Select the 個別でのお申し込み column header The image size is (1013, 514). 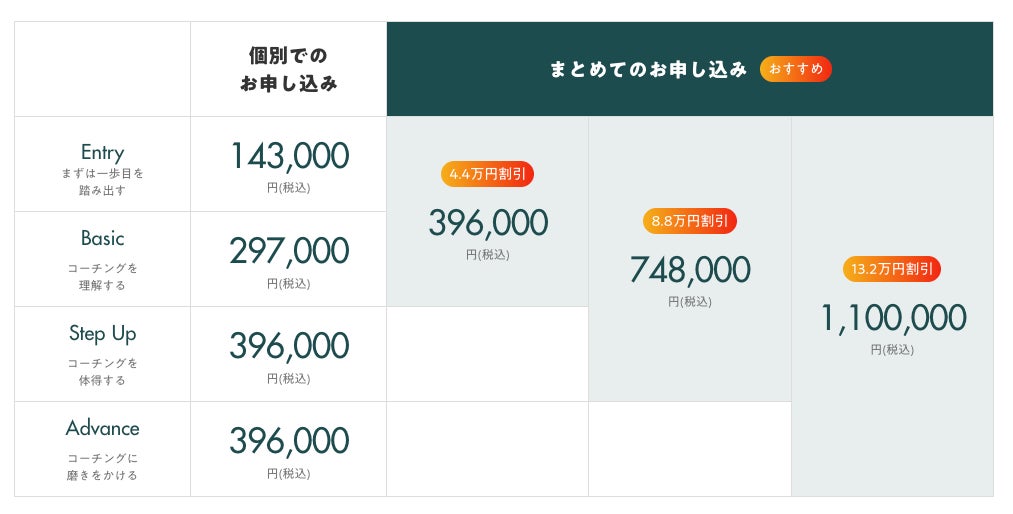point(288,69)
